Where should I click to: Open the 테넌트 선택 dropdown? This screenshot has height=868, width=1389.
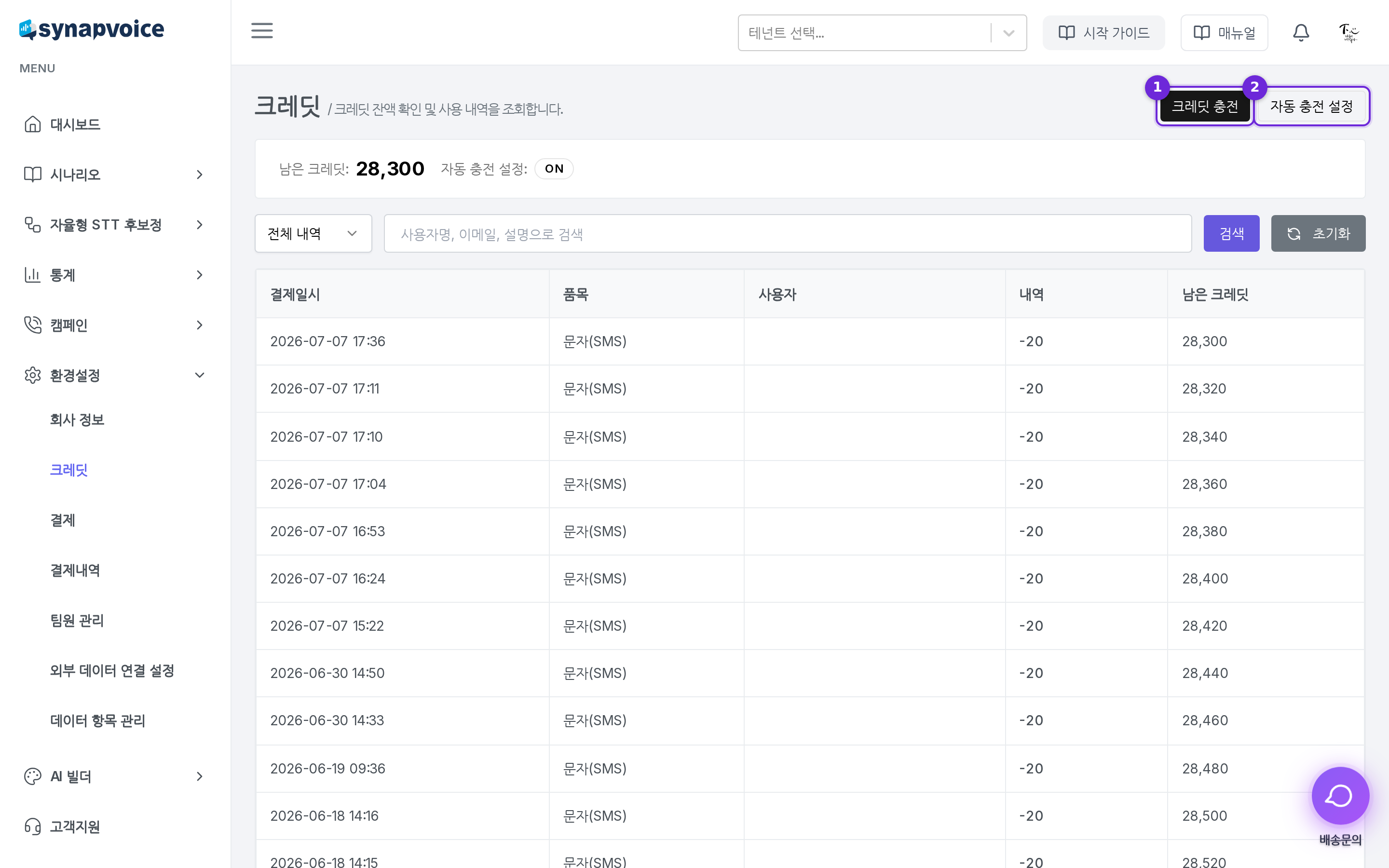click(x=882, y=33)
